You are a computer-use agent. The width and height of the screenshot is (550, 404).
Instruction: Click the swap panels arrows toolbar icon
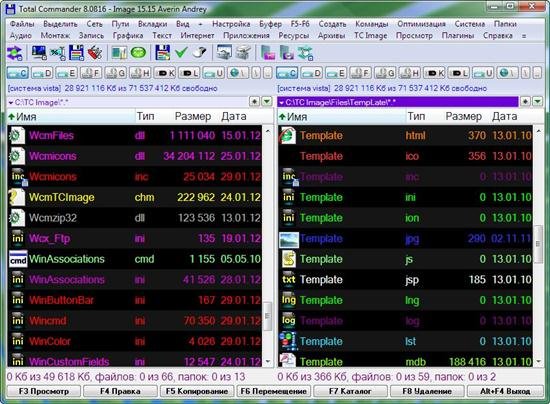click(15, 53)
